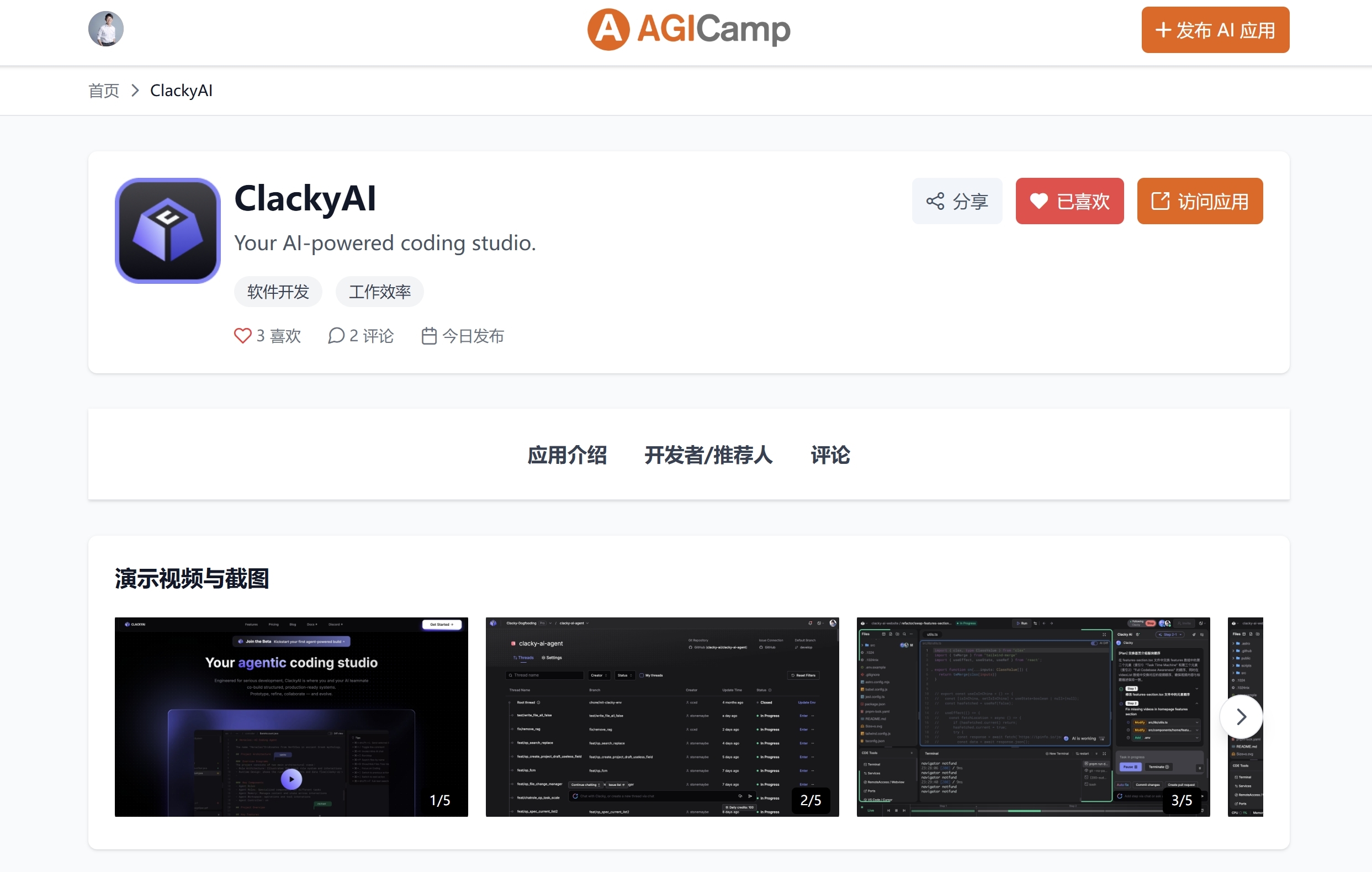This screenshot has height=872, width=1372.
Task: Select the 软件开发 tag
Action: pos(278,292)
